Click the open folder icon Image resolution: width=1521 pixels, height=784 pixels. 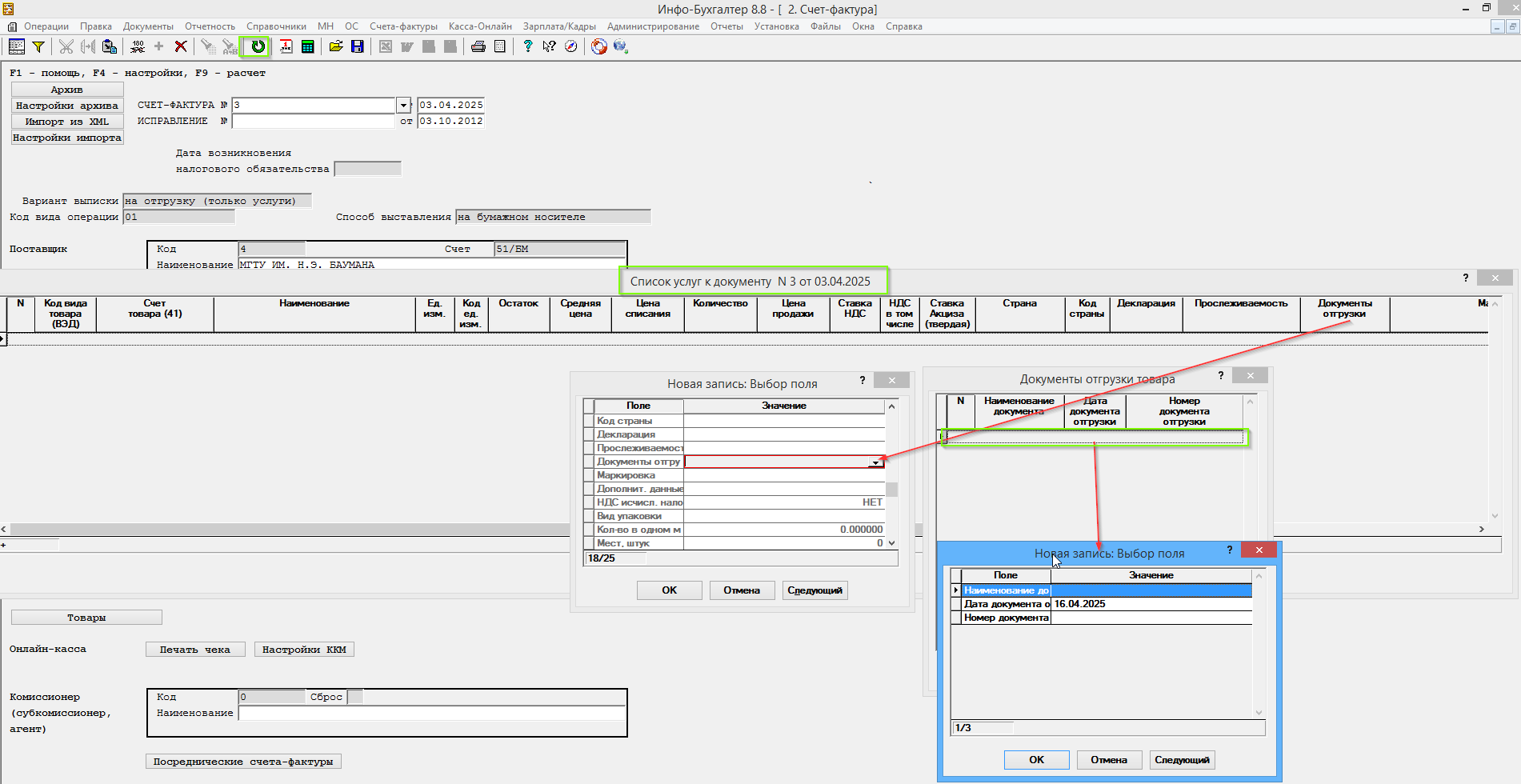(x=336, y=46)
